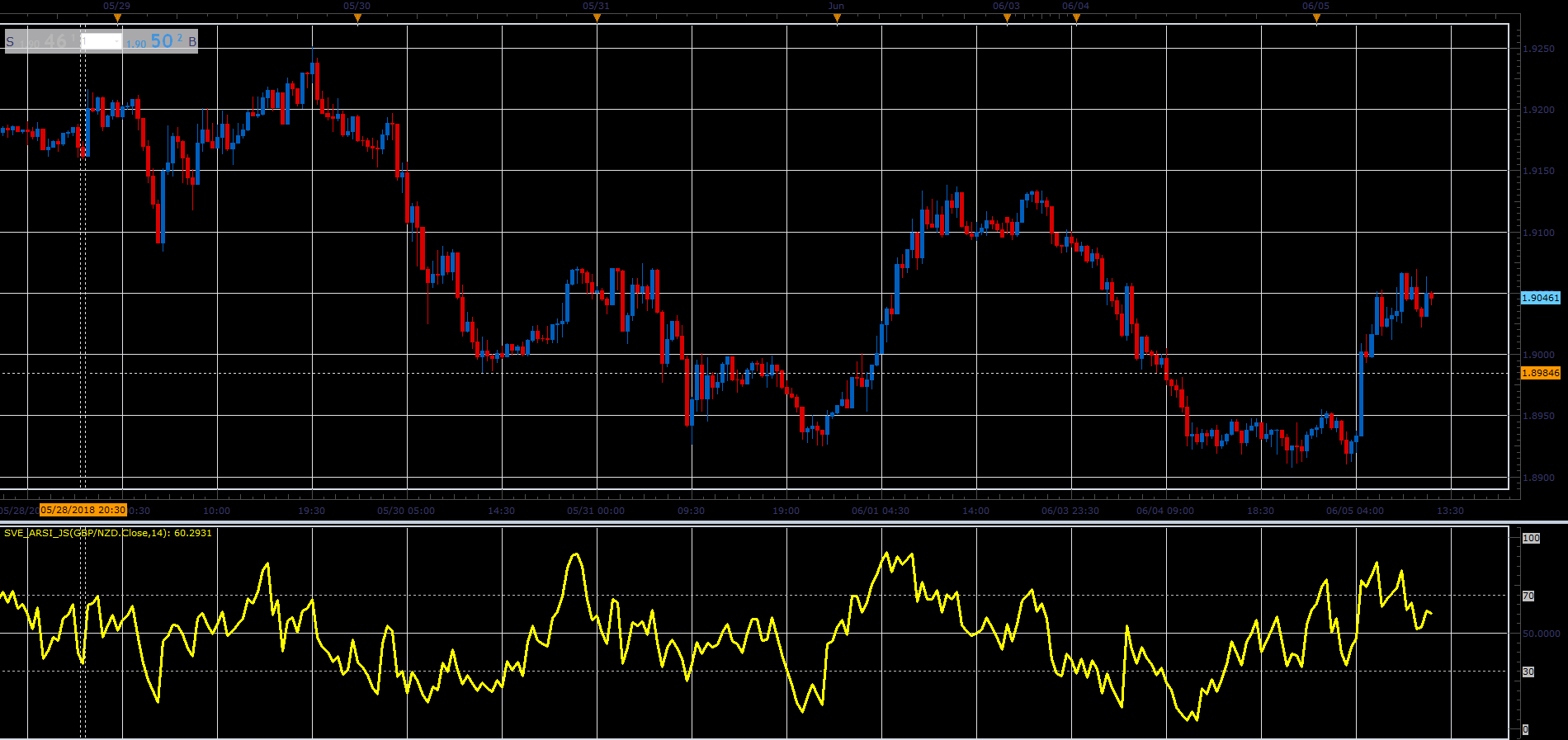Click the Sell button showing 1.90 46
The image size is (1568, 740).
pos(42,41)
